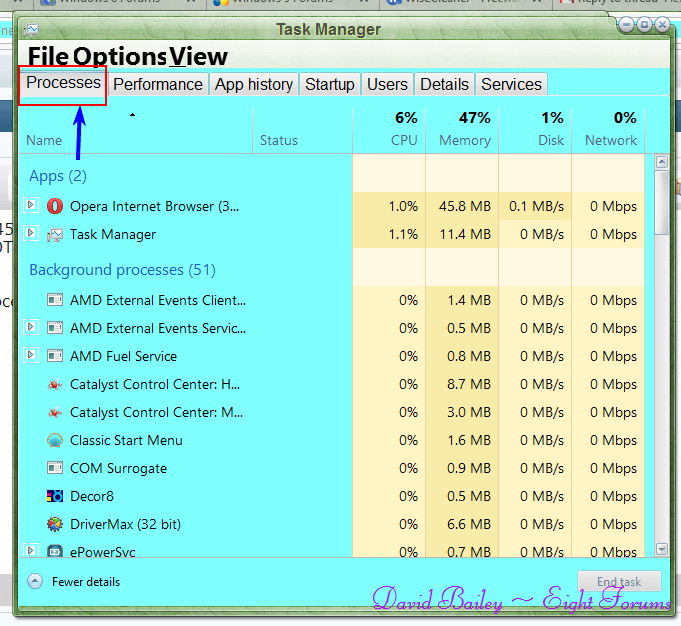Switch to the Details tab

[444, 84]
